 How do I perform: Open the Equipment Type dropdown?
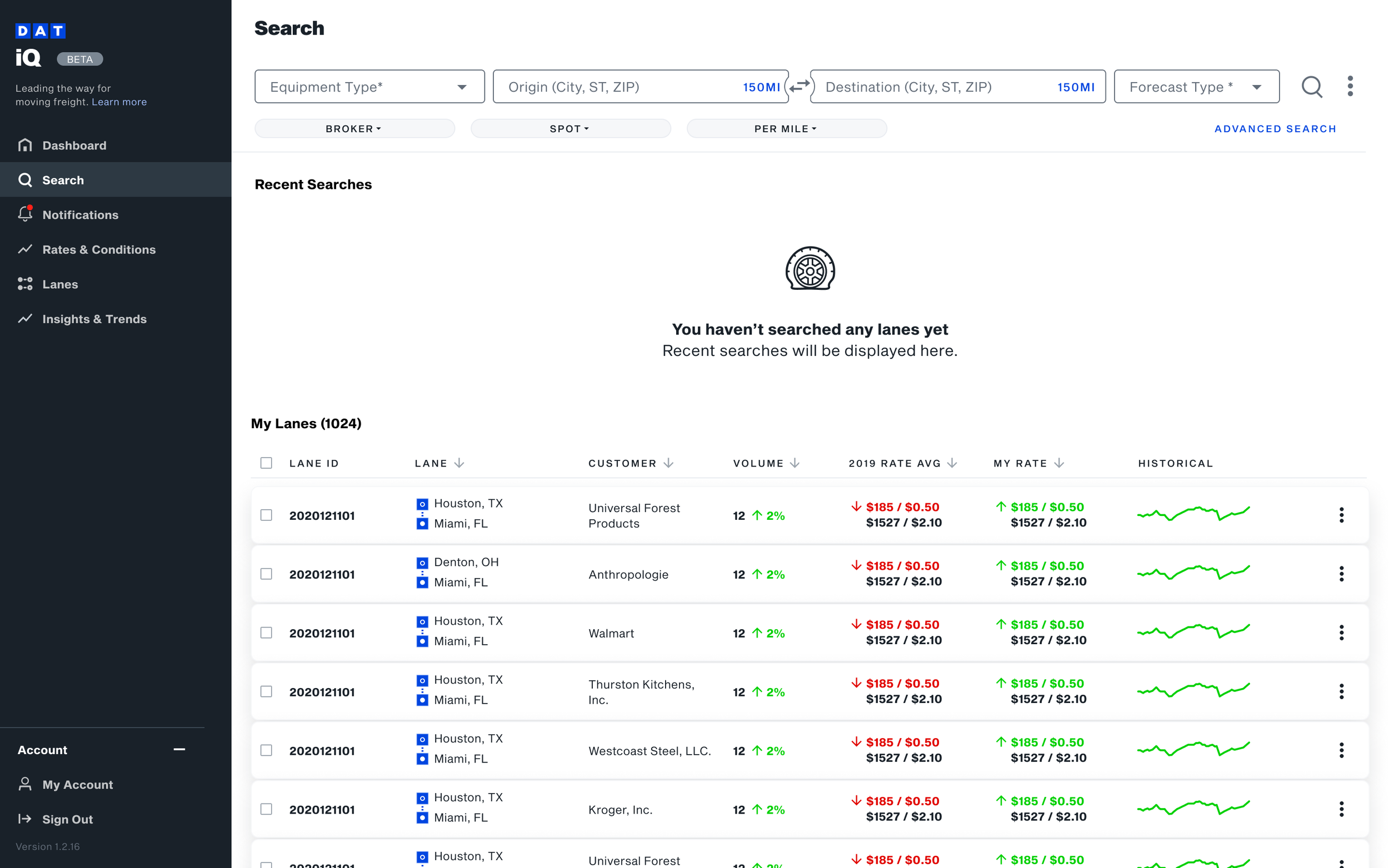369,87
